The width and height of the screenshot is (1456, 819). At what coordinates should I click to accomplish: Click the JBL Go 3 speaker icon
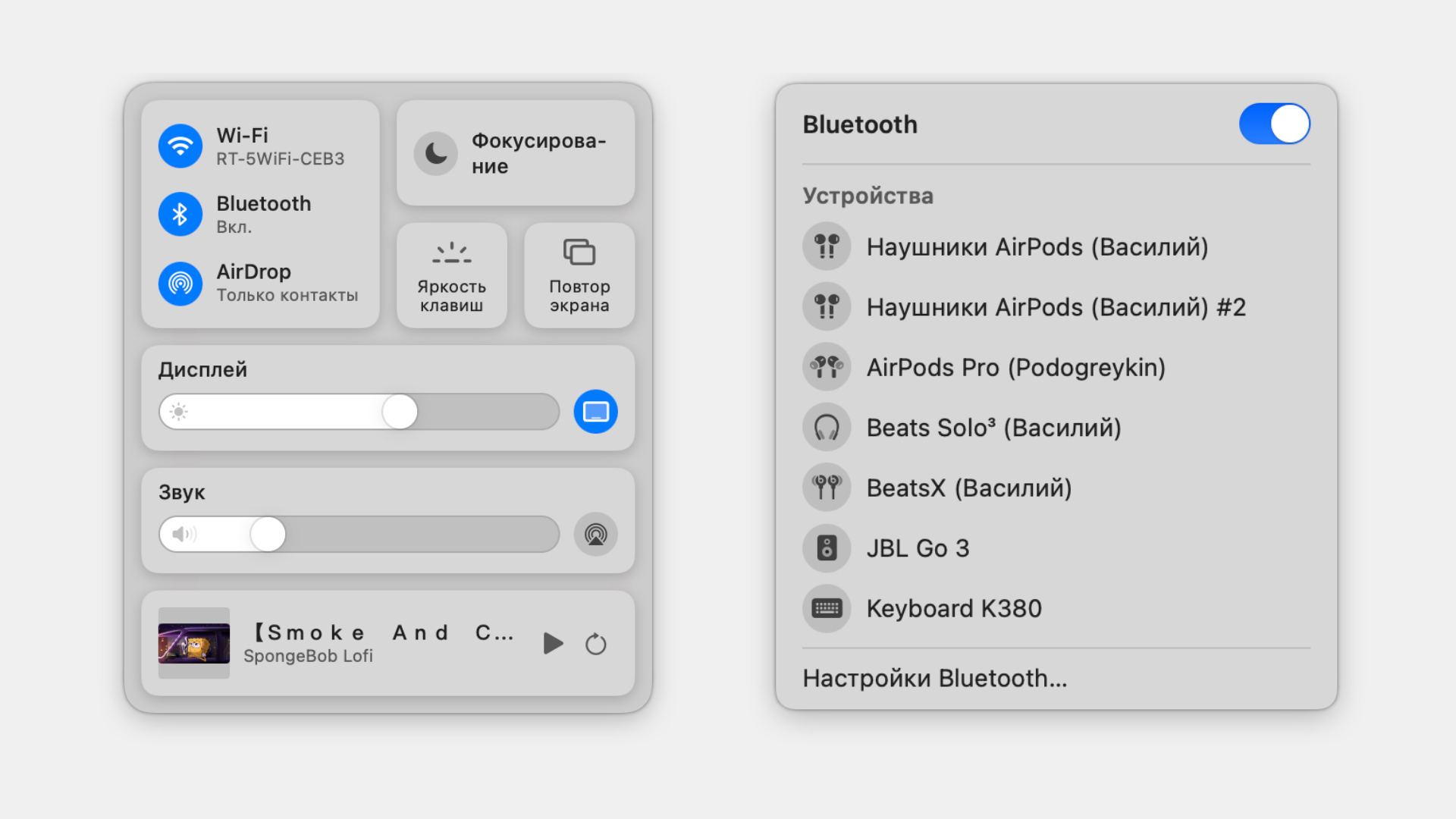(x=827, y=548)
